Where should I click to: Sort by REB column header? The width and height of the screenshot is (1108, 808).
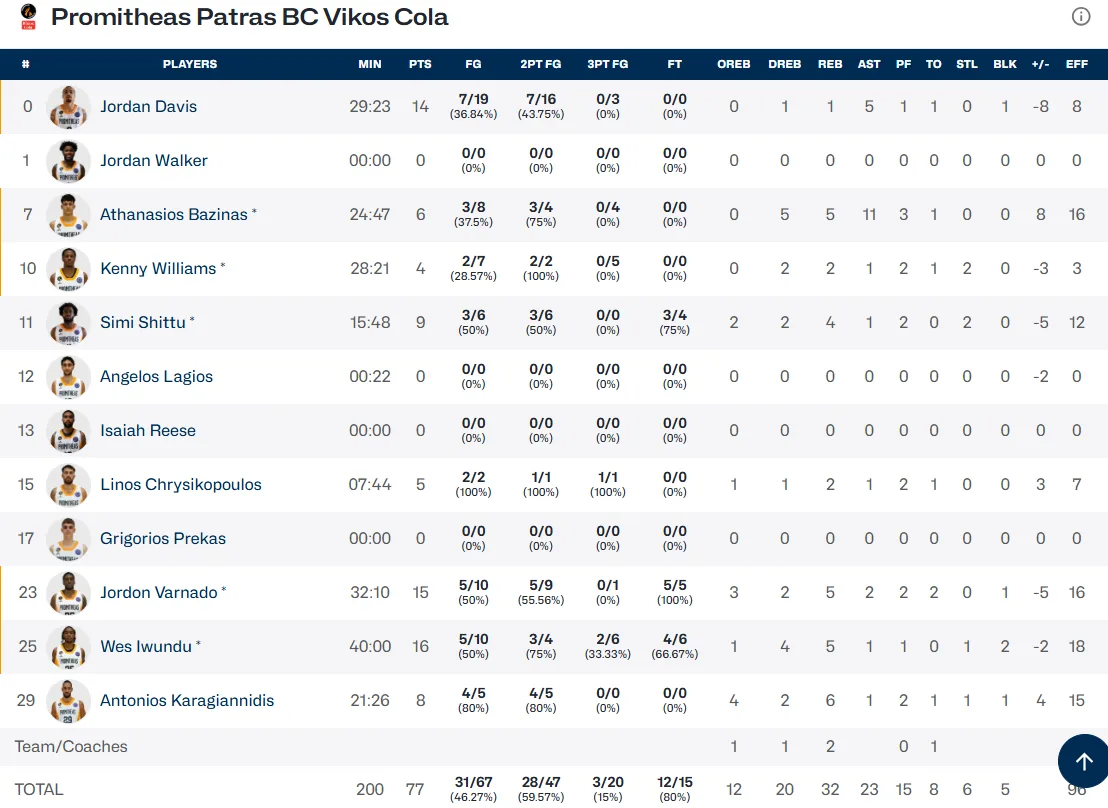pos(830,64)
